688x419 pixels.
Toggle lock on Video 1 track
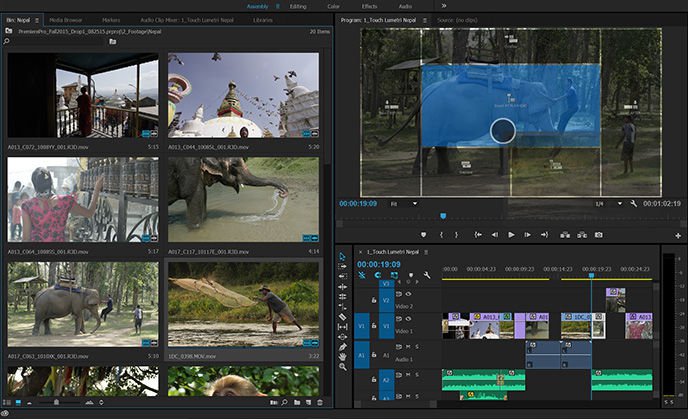(373, 325)
